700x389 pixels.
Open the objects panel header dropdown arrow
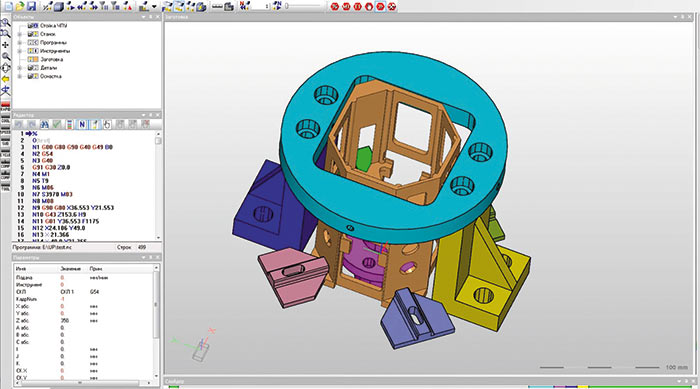(x=144, y=17)
